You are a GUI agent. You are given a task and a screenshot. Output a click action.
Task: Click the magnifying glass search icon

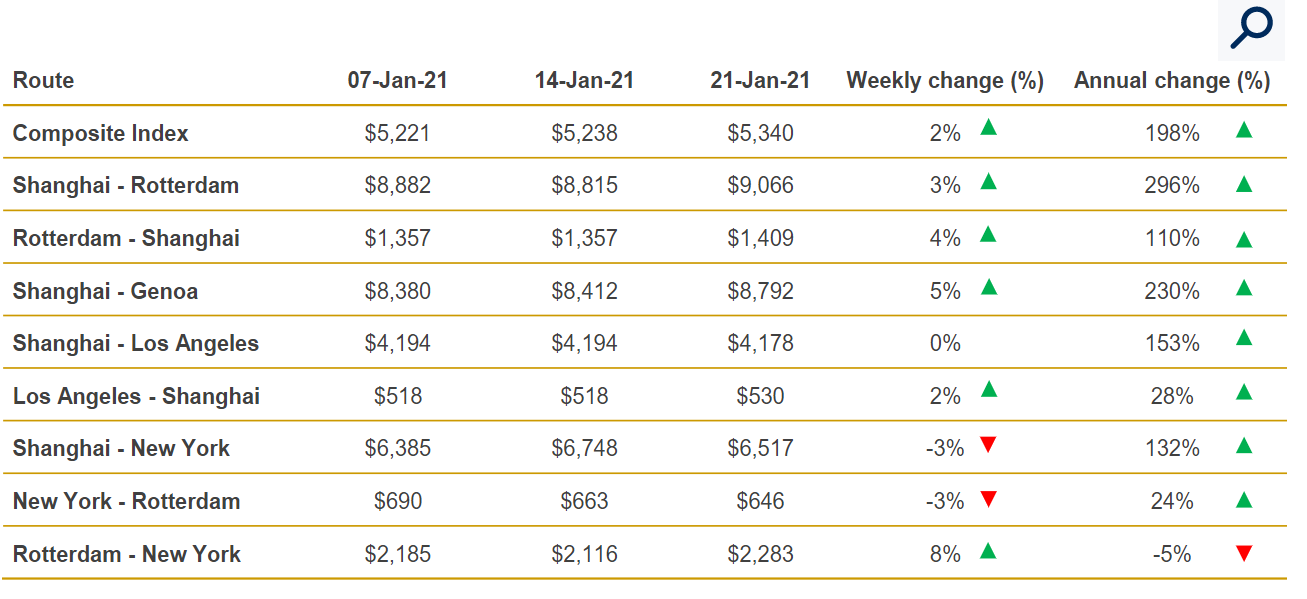click(1250, 28)
